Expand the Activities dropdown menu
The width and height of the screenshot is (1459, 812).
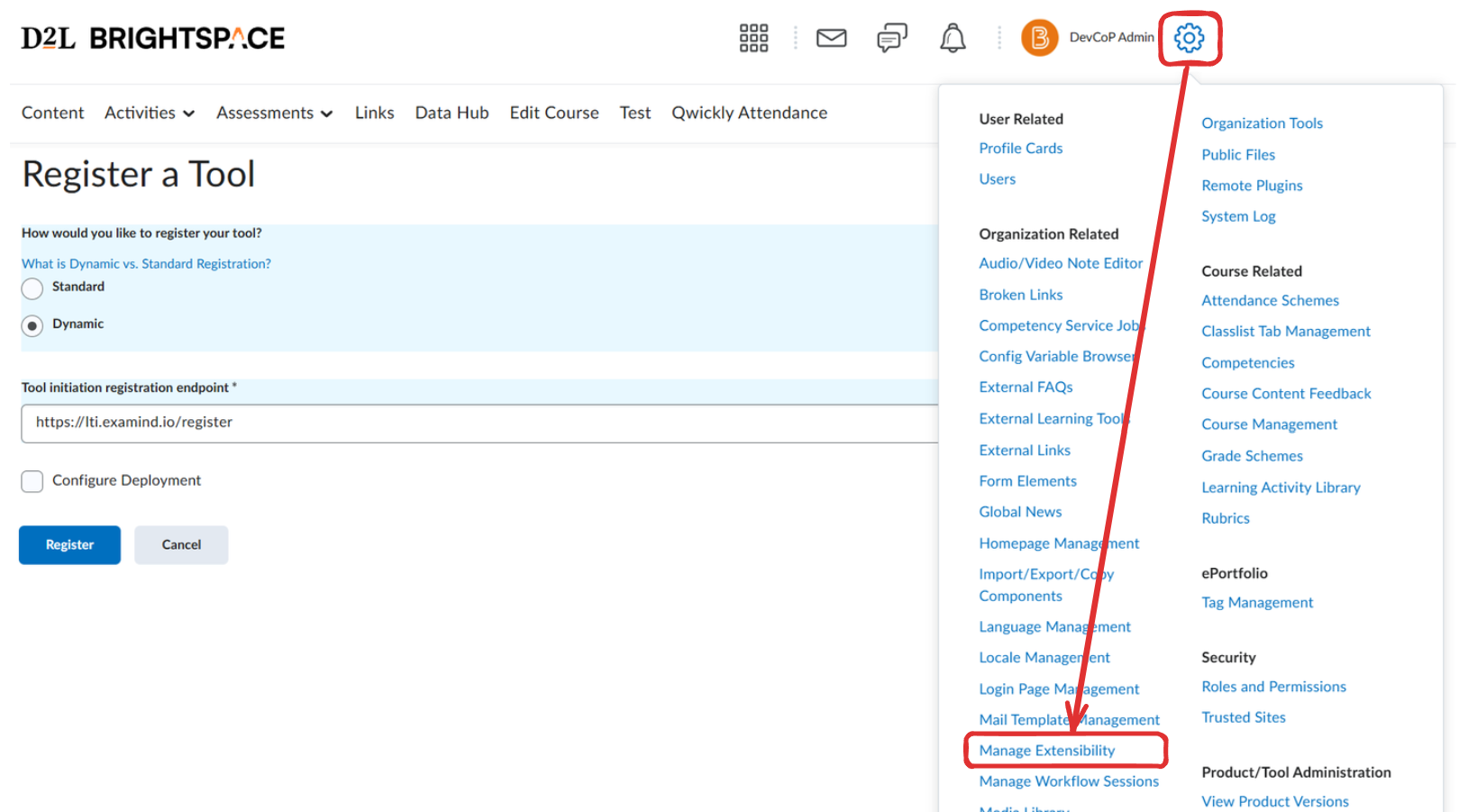point(150,113)
